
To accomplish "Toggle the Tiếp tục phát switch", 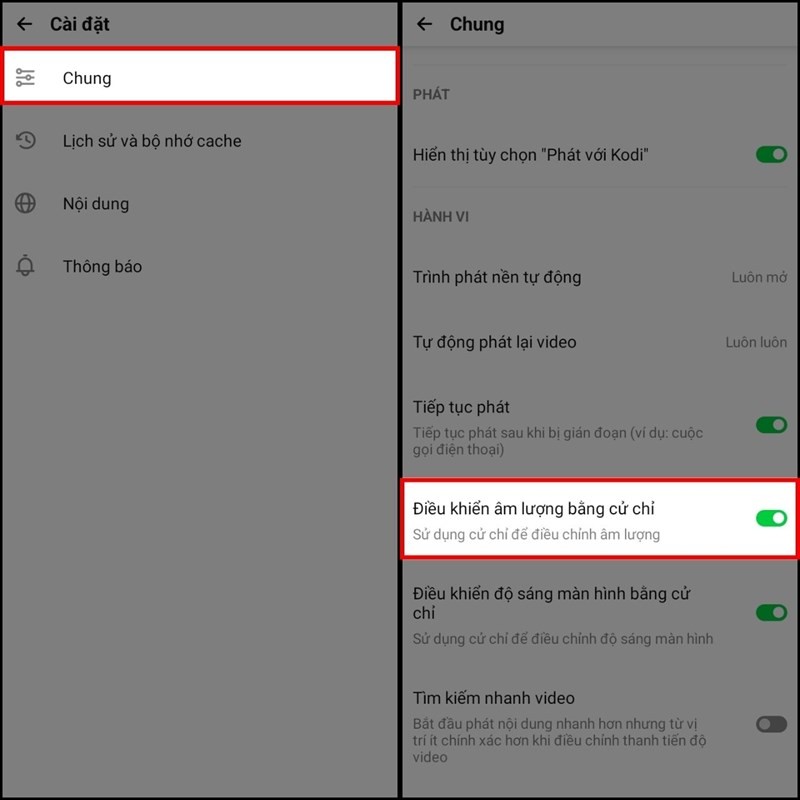I will pos(771,424).
